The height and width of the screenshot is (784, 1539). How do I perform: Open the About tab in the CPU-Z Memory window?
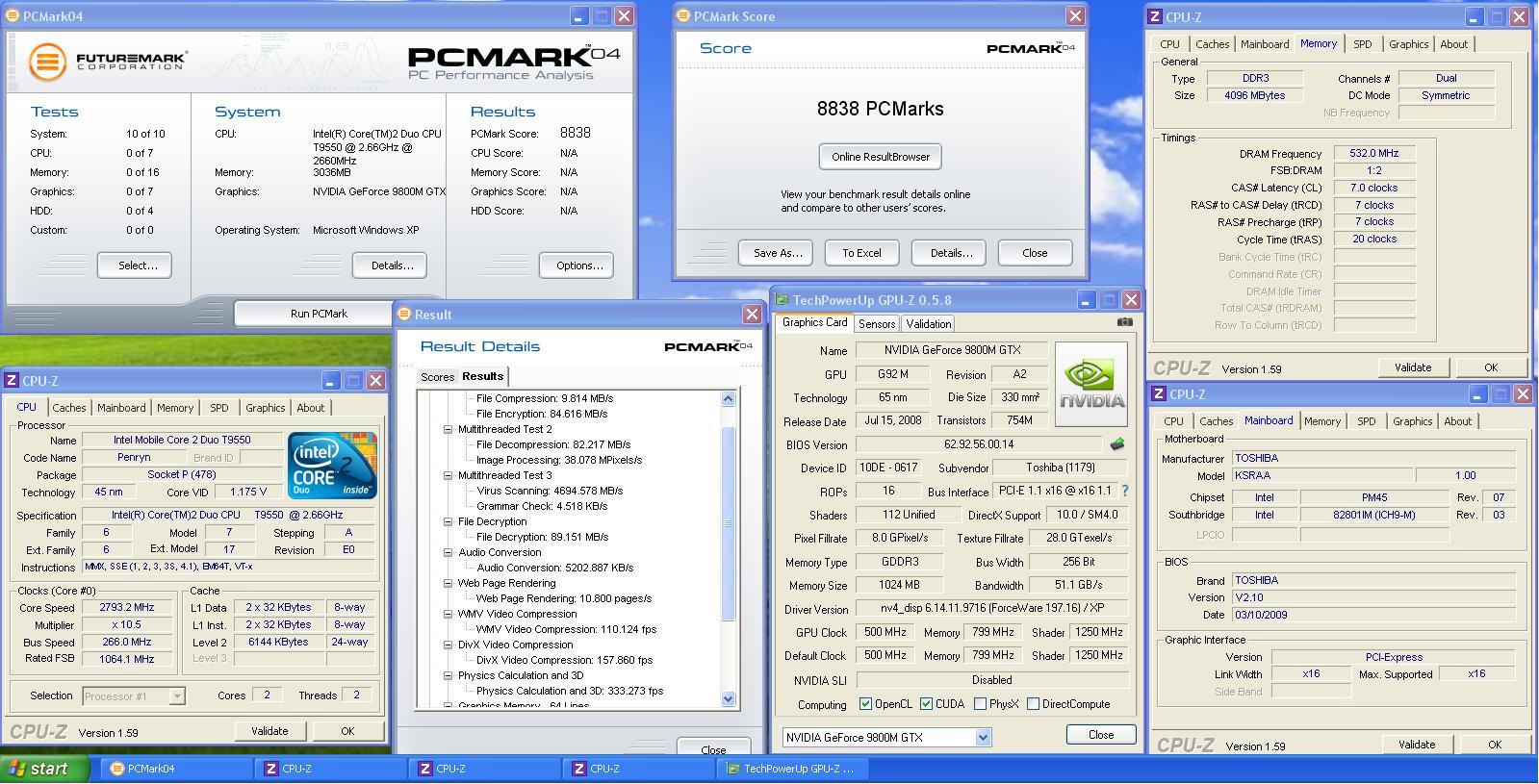click(1453, 44)
